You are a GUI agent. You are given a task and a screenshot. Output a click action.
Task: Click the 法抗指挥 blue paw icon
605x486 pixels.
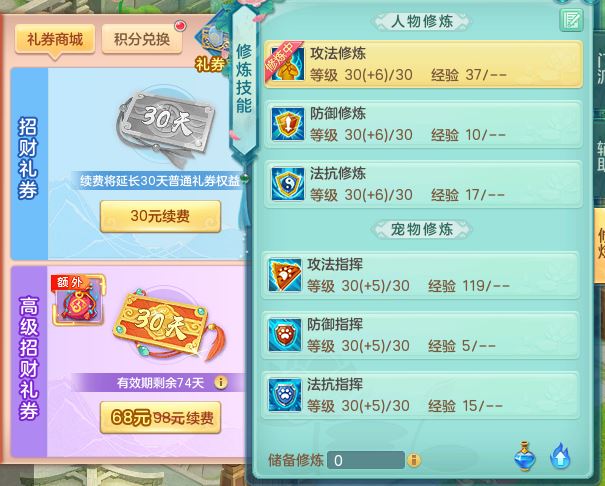pyautogui.click(x=285, y=395)
